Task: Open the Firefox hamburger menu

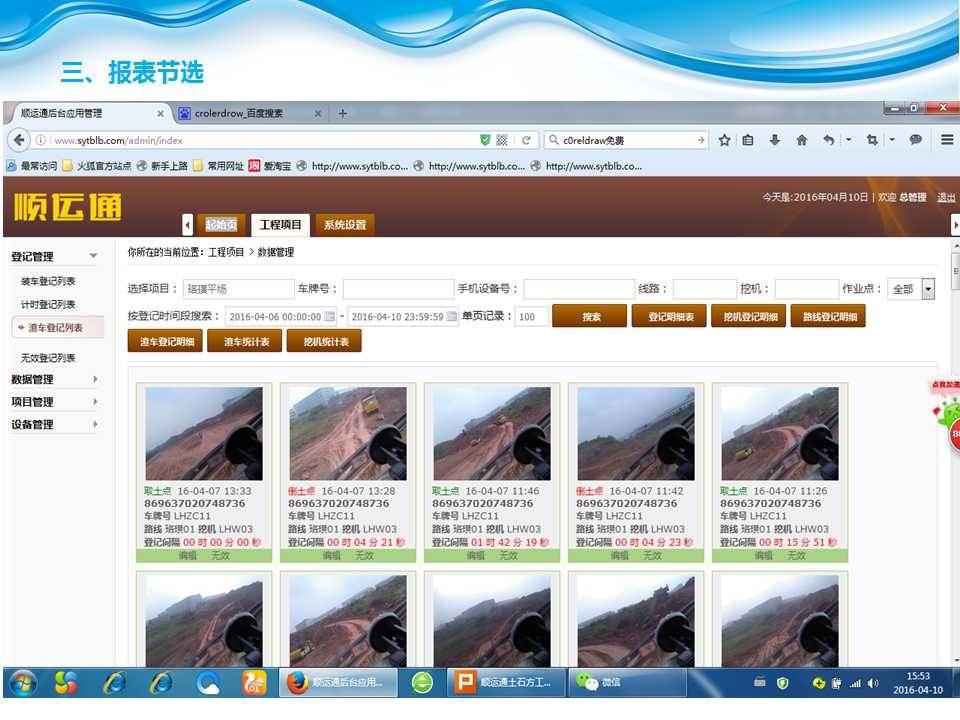Action: [947, 140]
